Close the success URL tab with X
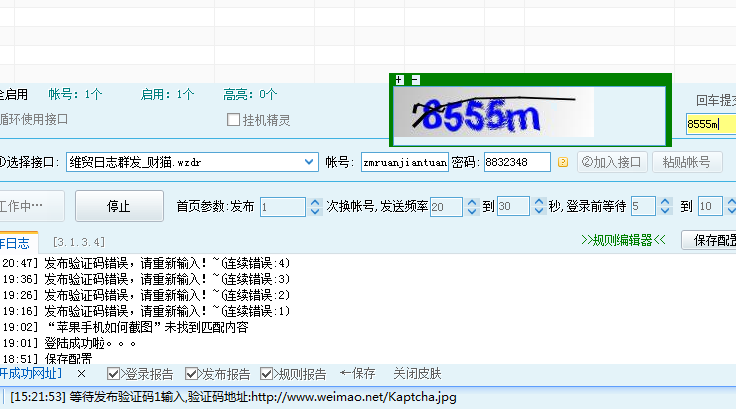 (x=82, y=374)
